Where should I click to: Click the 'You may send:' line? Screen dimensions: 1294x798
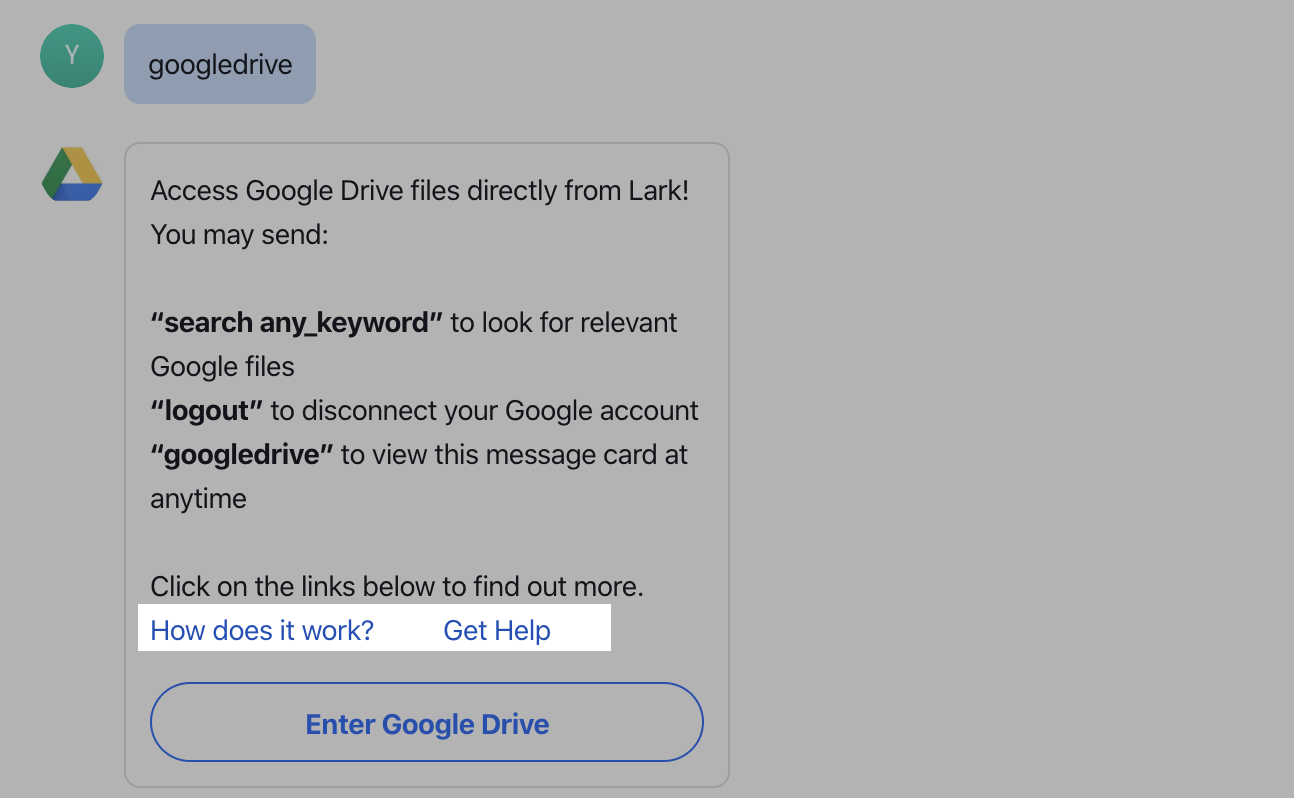(x=240, y=235)
